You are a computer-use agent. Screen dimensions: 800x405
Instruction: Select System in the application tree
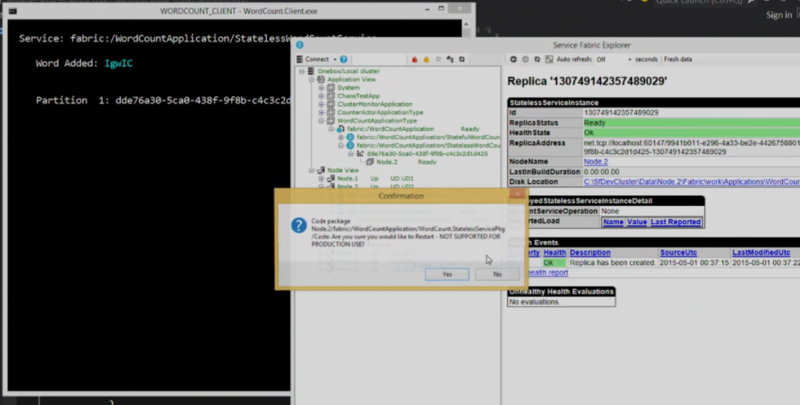[x=348, y=88]
